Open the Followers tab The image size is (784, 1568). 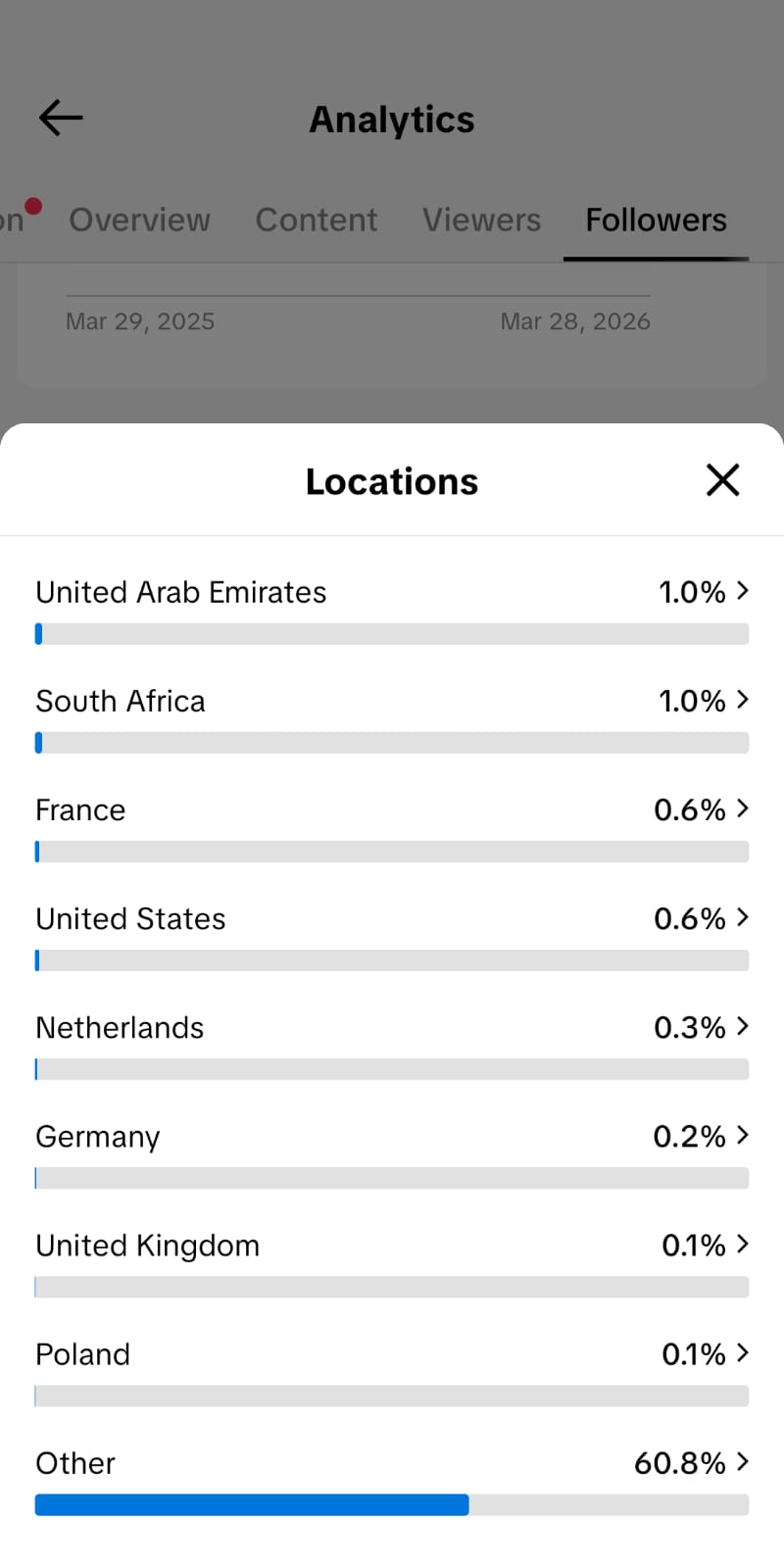click(x=656, y=220)
